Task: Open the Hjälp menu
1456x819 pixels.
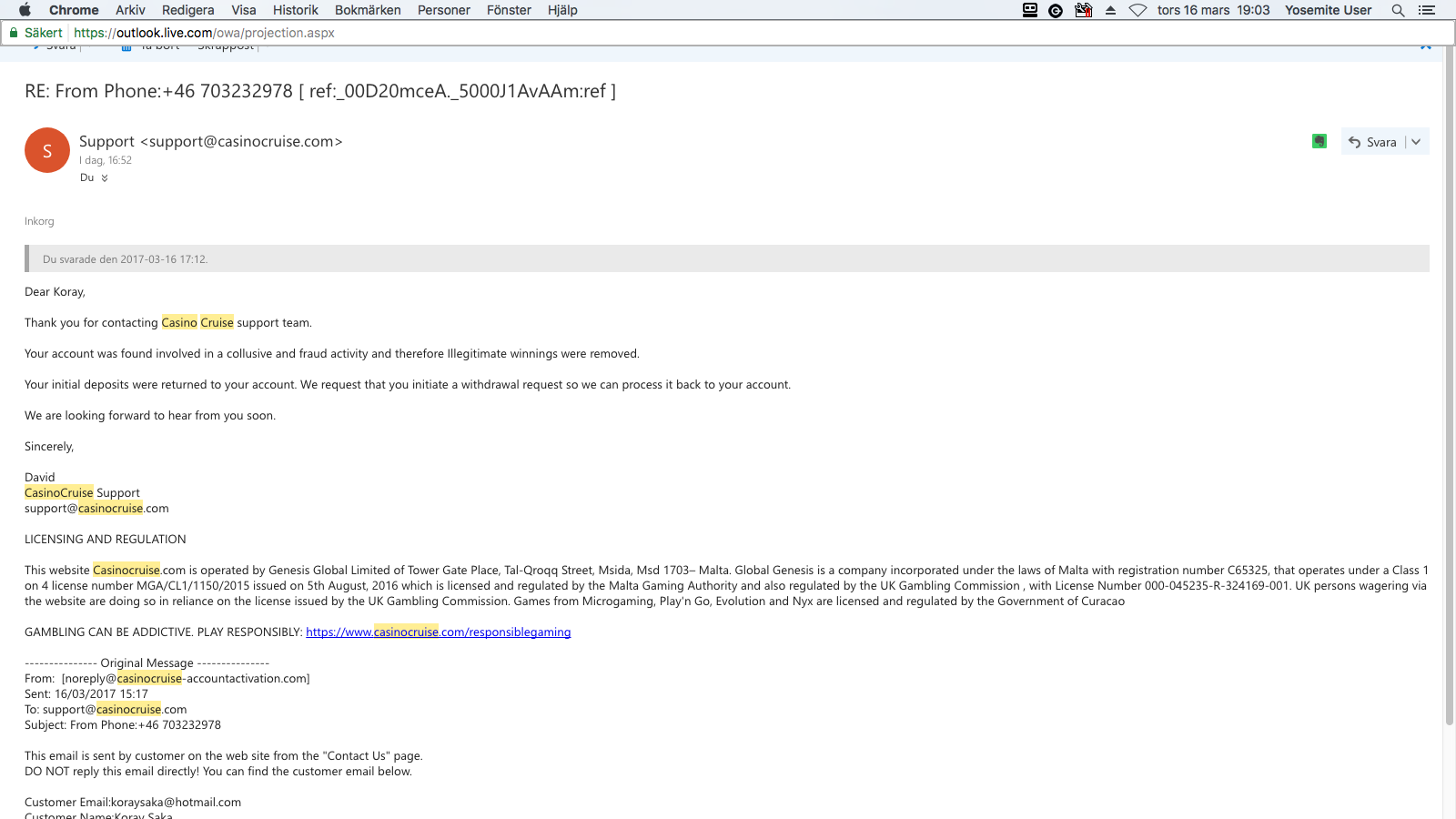Action: point(562,10)
